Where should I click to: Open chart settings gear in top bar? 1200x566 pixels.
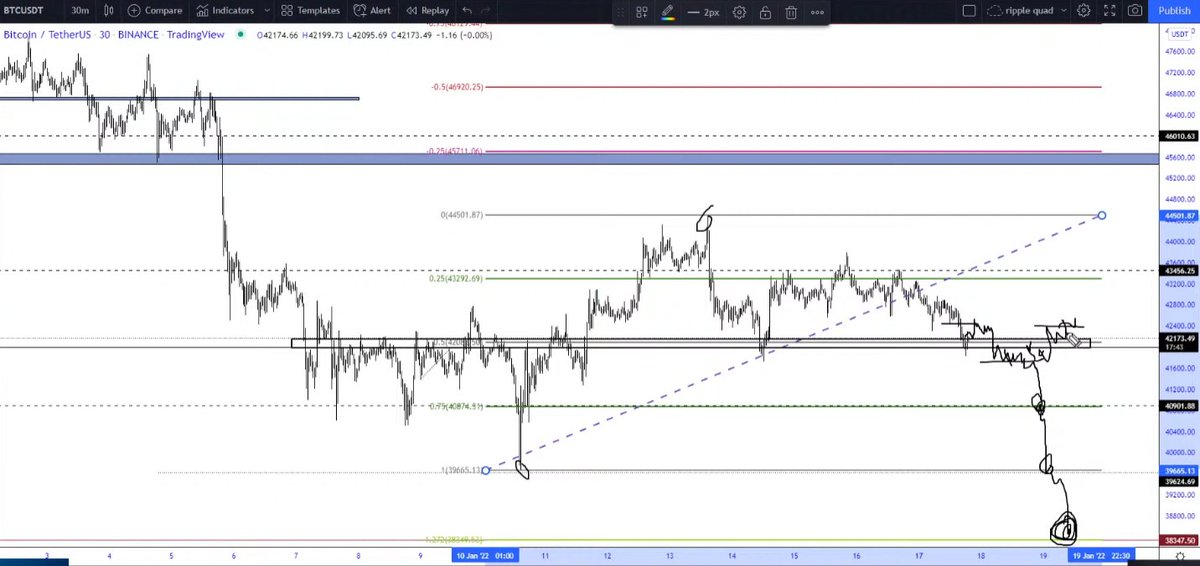pyautogui.click(x=1084, y=10)
